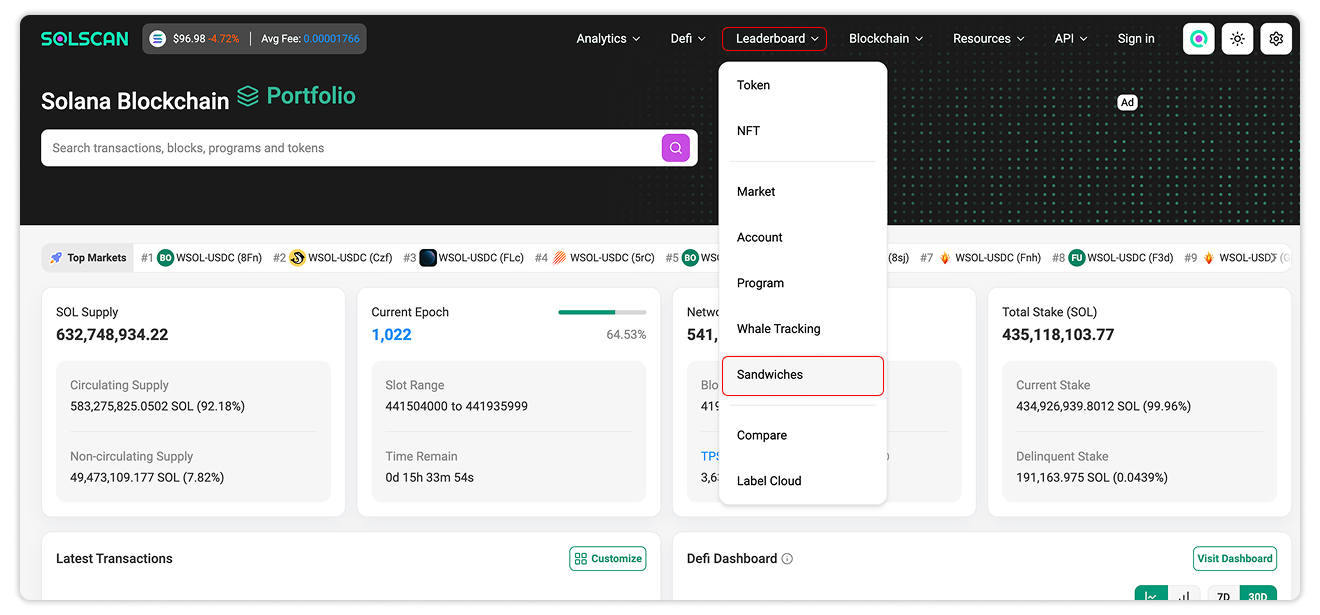The image size is (1320, 615).
Task: Choose Sandwiches in Leaderboard menu
Action: pos(803,375)
